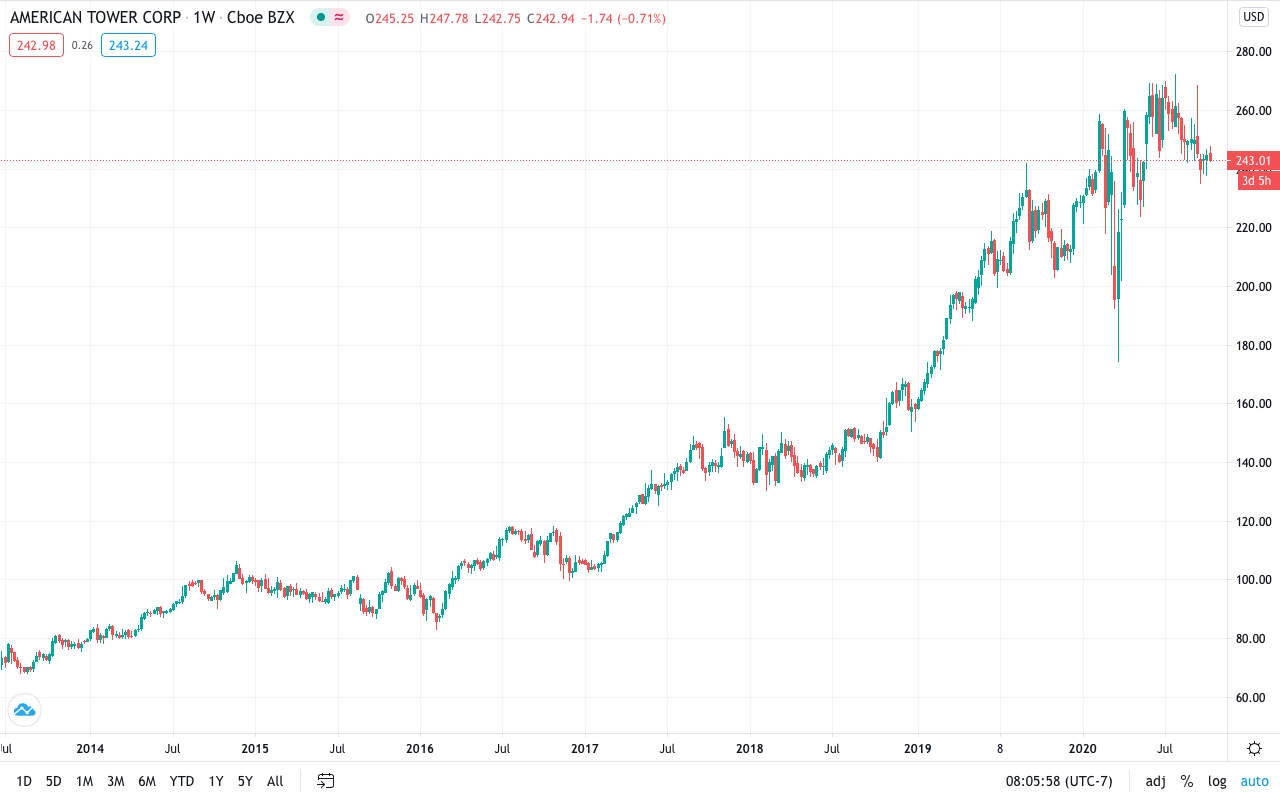Screen dimensions: 1280x800
Task: Select the 5Y time range
Action: [245, 781]
